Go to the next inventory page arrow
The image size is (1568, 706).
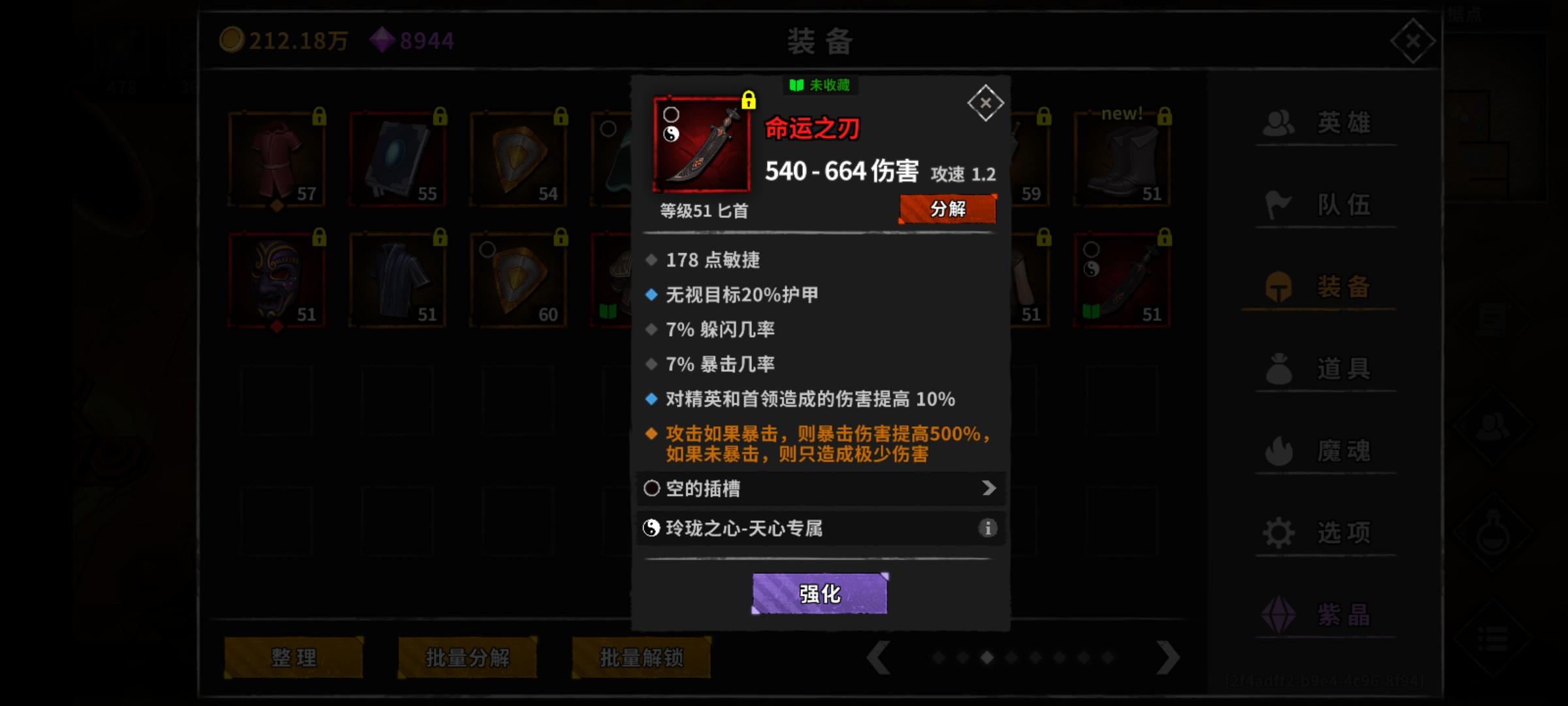point(1168,657)
